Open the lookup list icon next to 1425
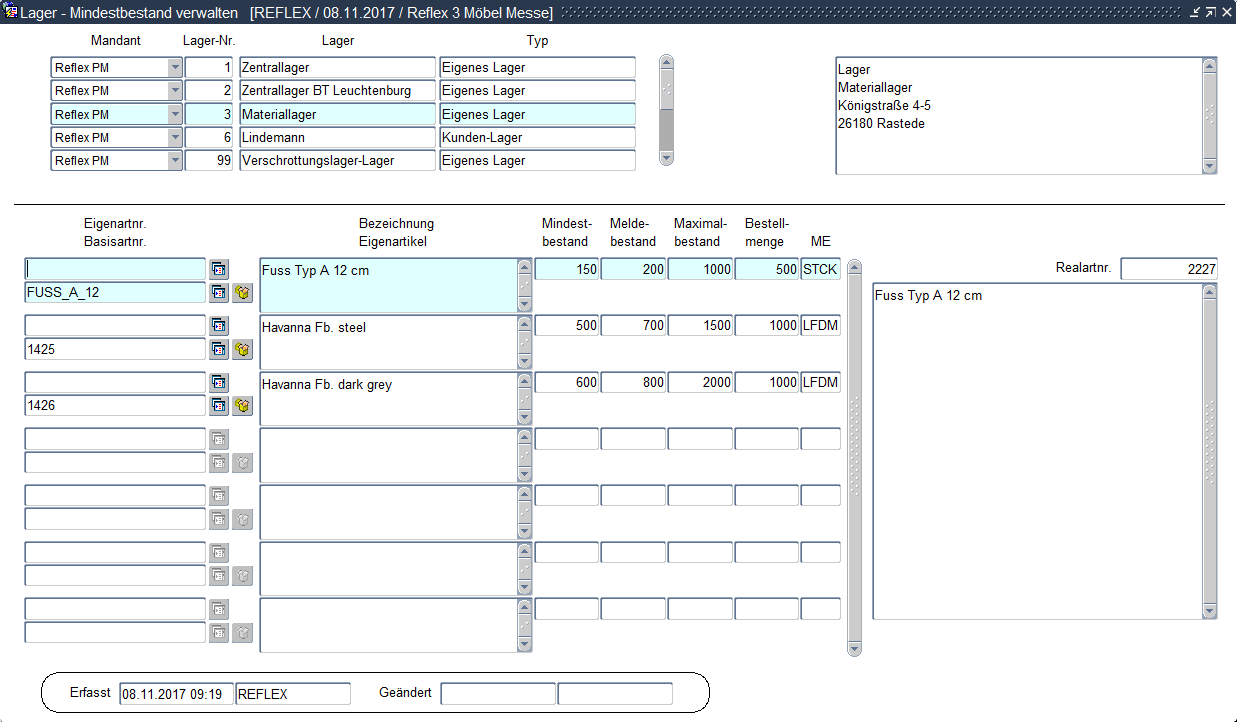The width and height of the screenshot is (1237, 722). coord(219,349)
